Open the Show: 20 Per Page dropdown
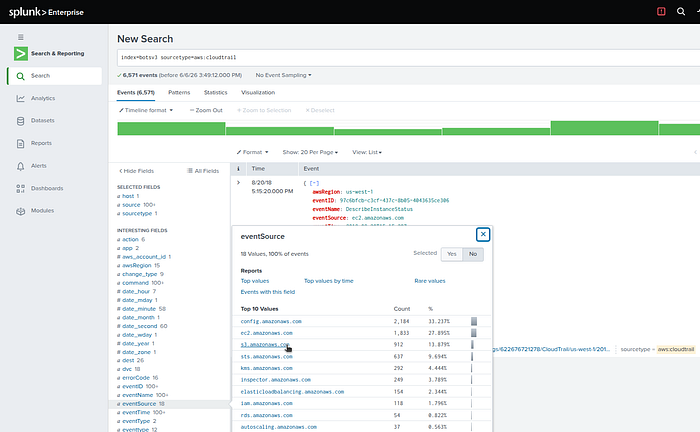 [310, 152]
